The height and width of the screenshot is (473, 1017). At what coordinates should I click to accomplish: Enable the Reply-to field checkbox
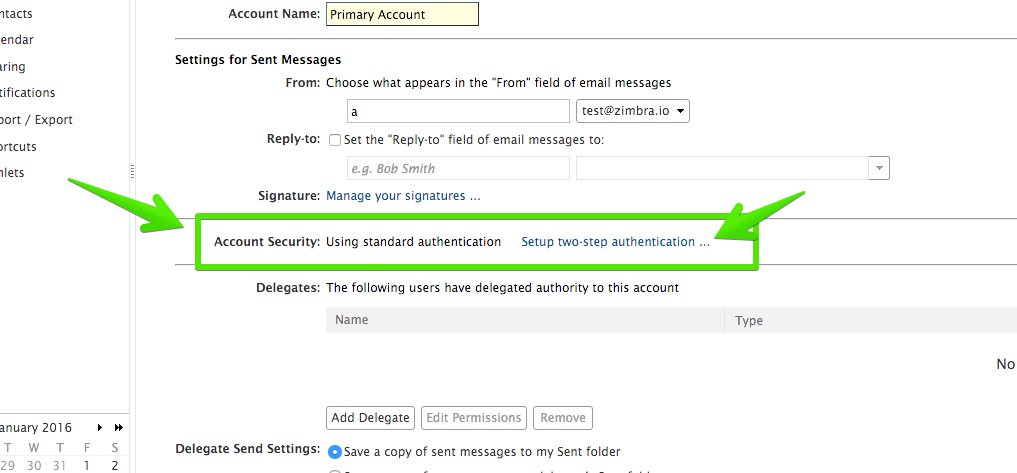click(x=335, y=140)
